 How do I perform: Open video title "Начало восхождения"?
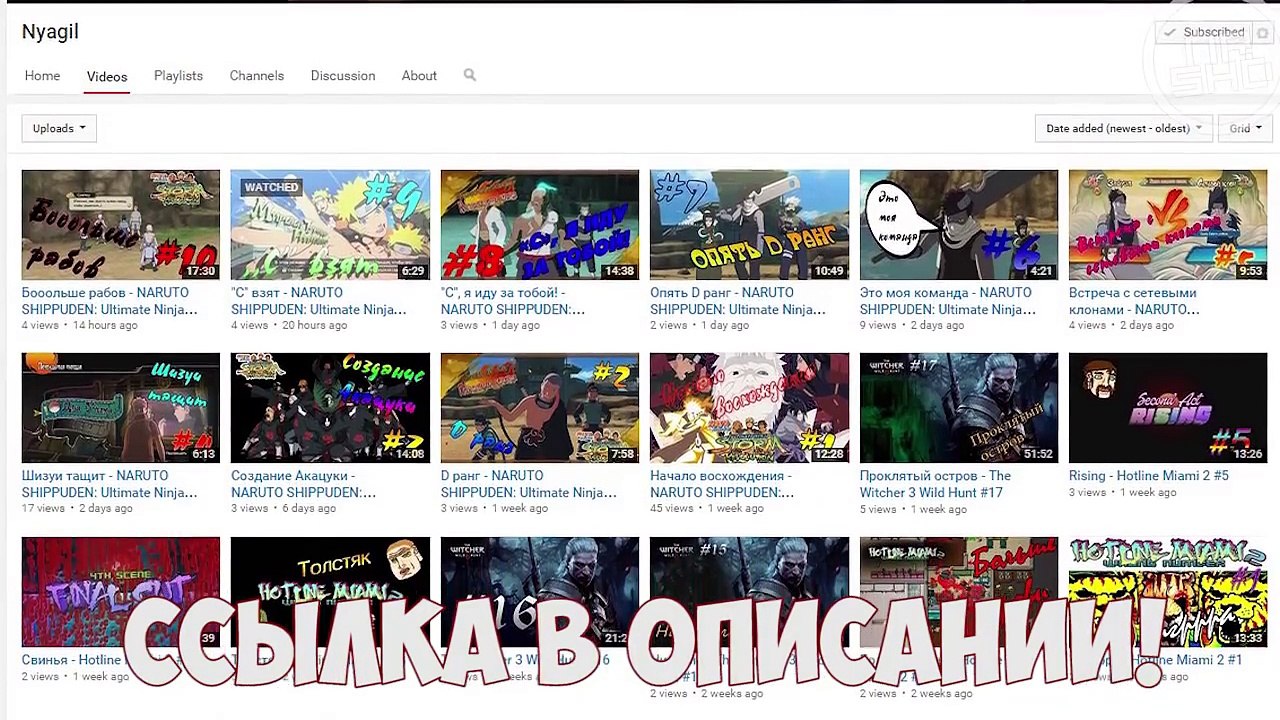pyautogui.click(x=722, y=484)
